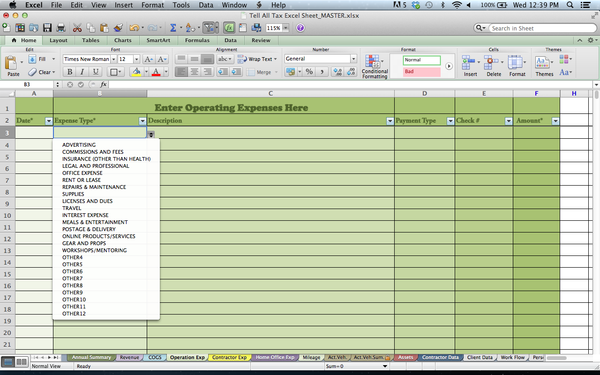Image resolution: width=600 pixels, height=375 pixels.
Task: Click the Comma style icon
Action: pos(322,72)
